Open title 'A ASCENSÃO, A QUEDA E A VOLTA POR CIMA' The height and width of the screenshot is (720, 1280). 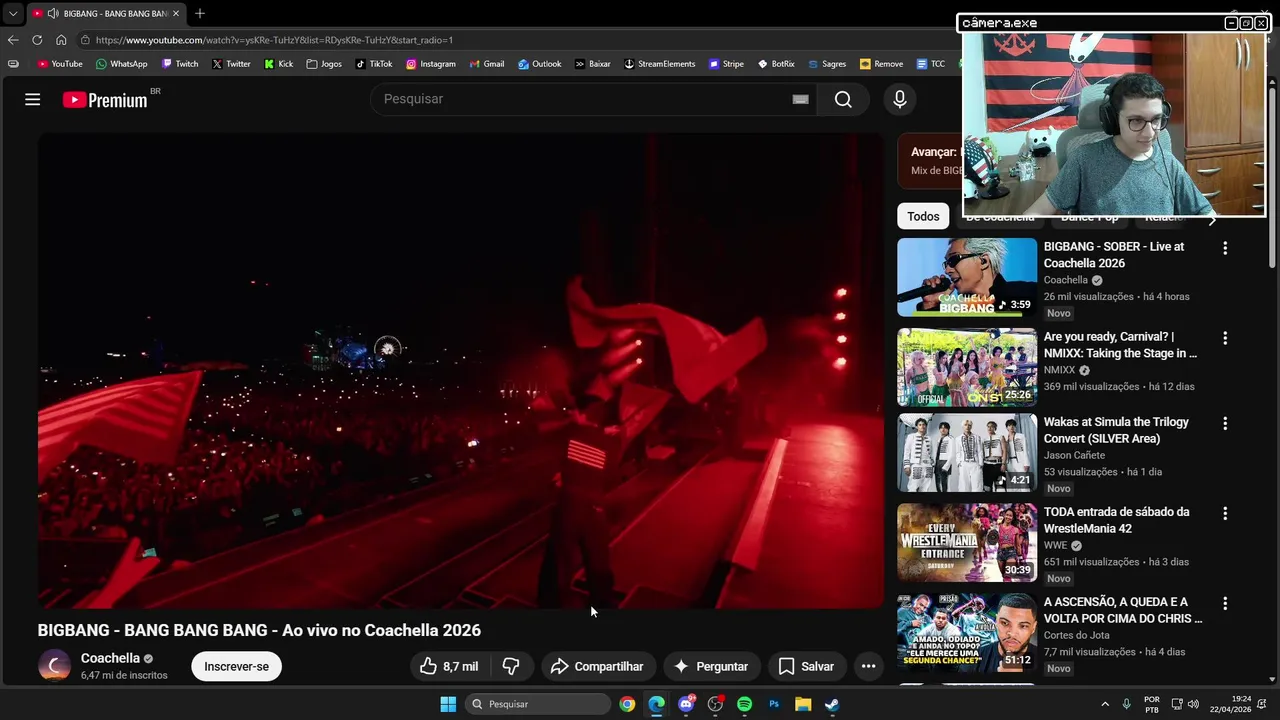point(1122,610)
